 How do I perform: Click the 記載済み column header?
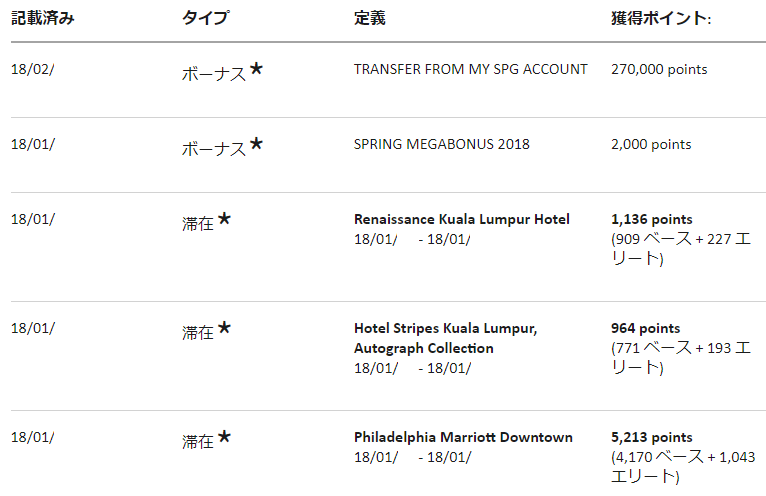click(x=42, y=18)
